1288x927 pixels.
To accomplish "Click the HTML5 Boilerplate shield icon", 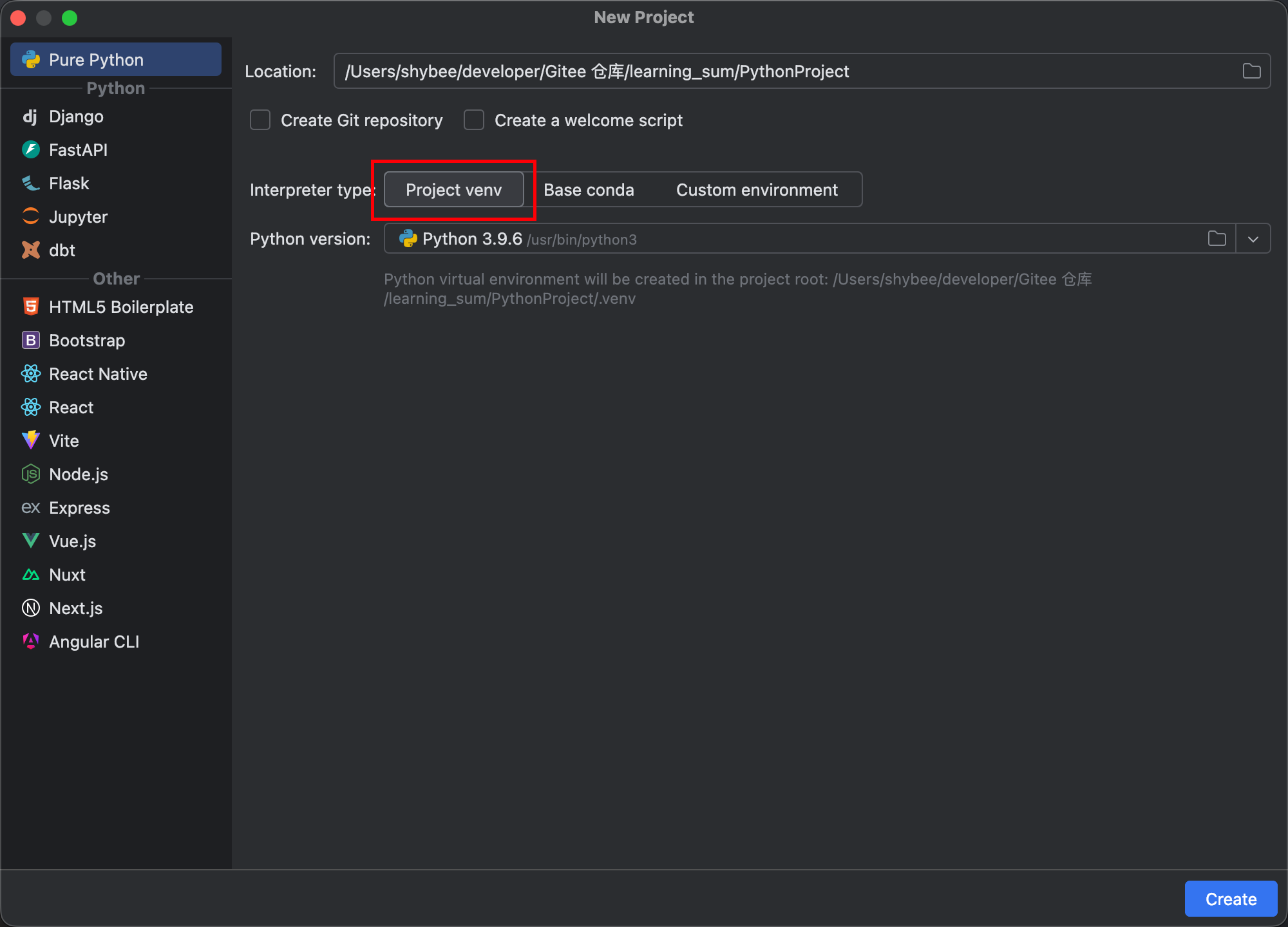I will pyautogui.click(x=31, y=306).
